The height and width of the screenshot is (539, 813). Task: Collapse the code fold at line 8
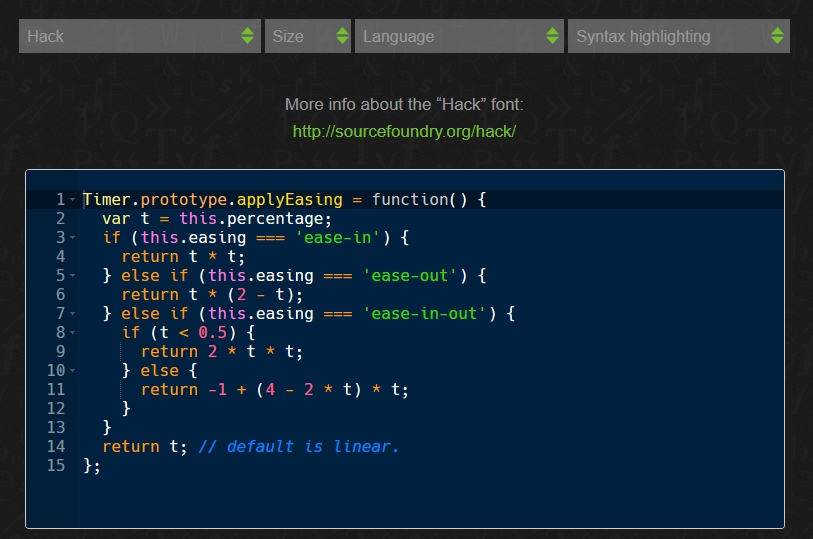(73, 332)
